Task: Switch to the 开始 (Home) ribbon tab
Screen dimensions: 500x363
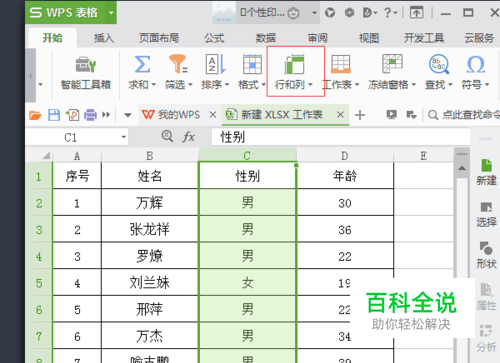Action: pyautogui.click(x=53, y=38)
